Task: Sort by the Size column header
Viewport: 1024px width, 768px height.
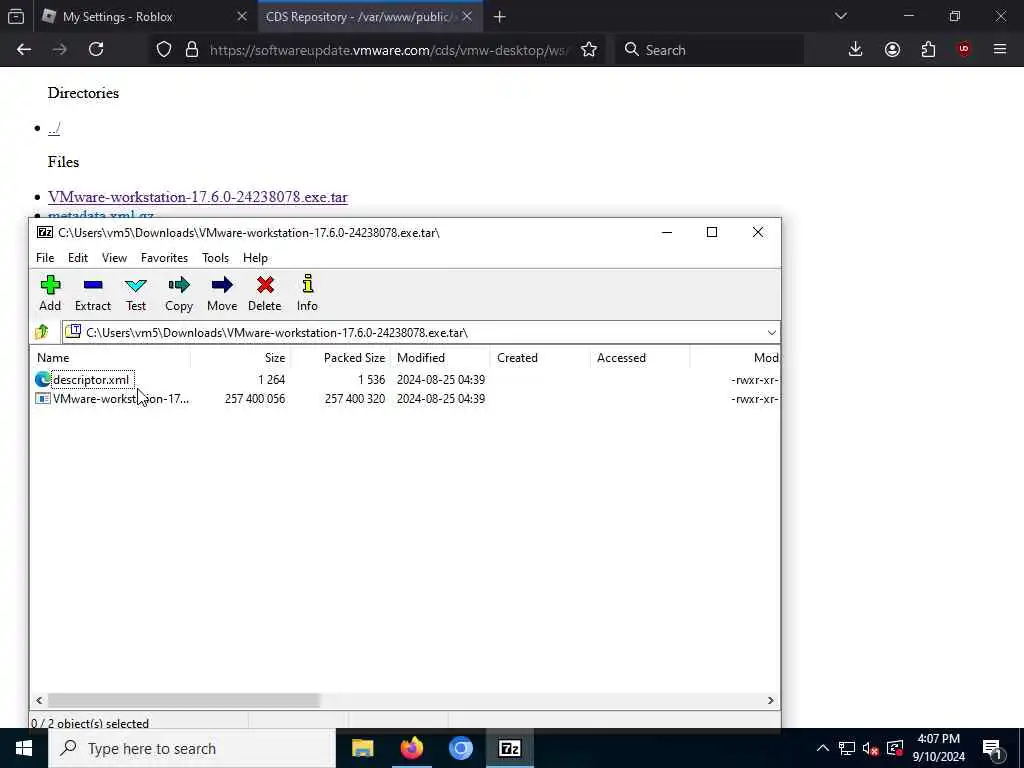Action: point(240,358)
